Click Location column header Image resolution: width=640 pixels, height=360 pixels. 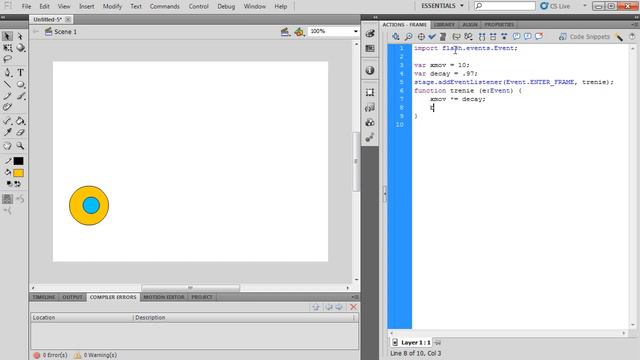point(81,318)
